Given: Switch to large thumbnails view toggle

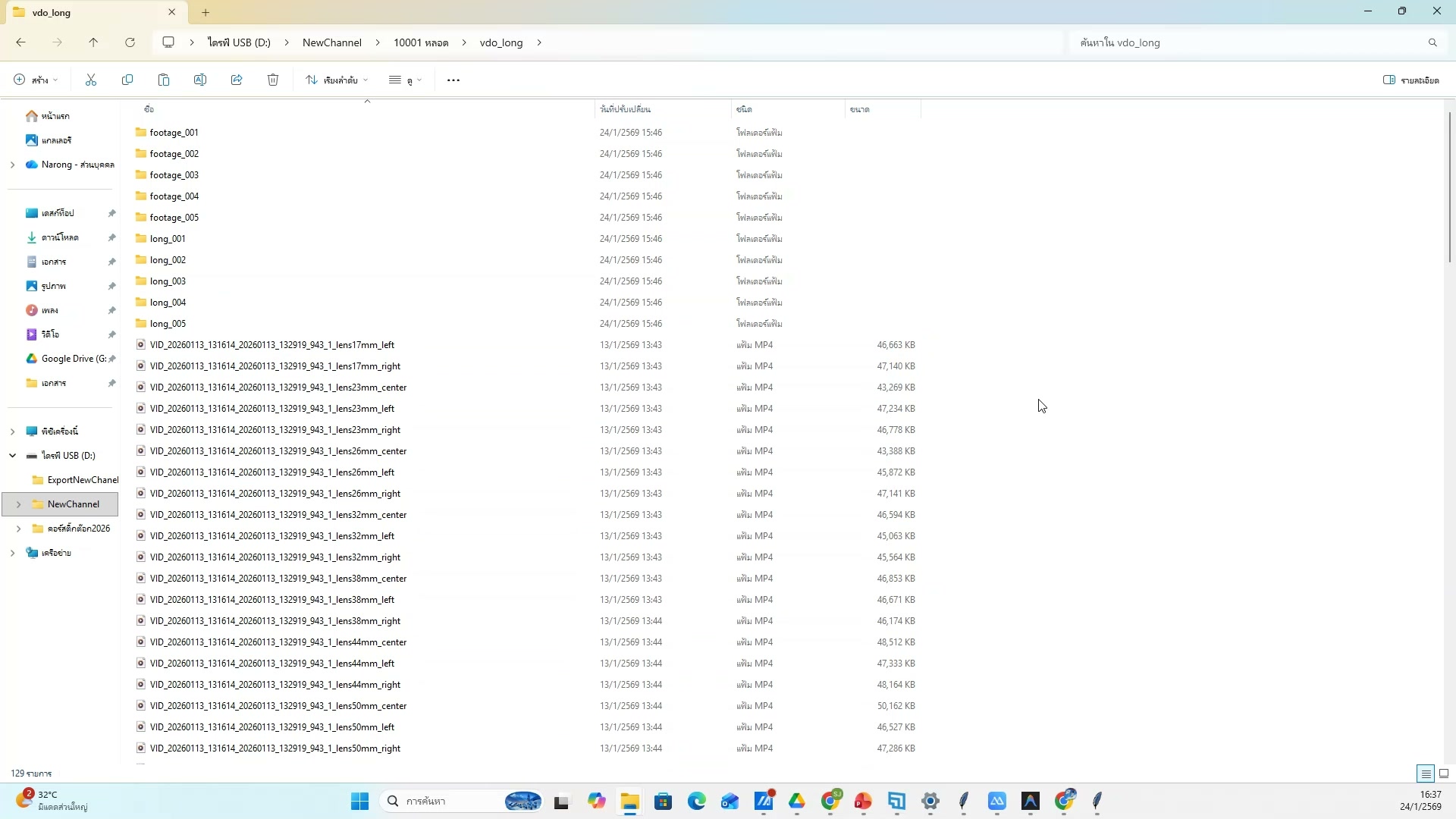Looking at the screenshot, I should (x=1444, y=773).
